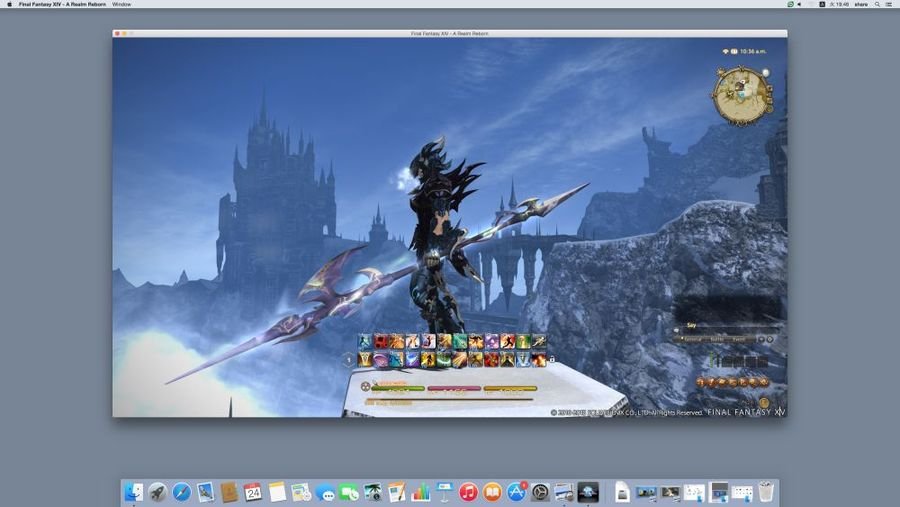Screen dimensions: 900x507
Task: Use the first action in the lower hotbar row
Action: click(x=366, y=360)
